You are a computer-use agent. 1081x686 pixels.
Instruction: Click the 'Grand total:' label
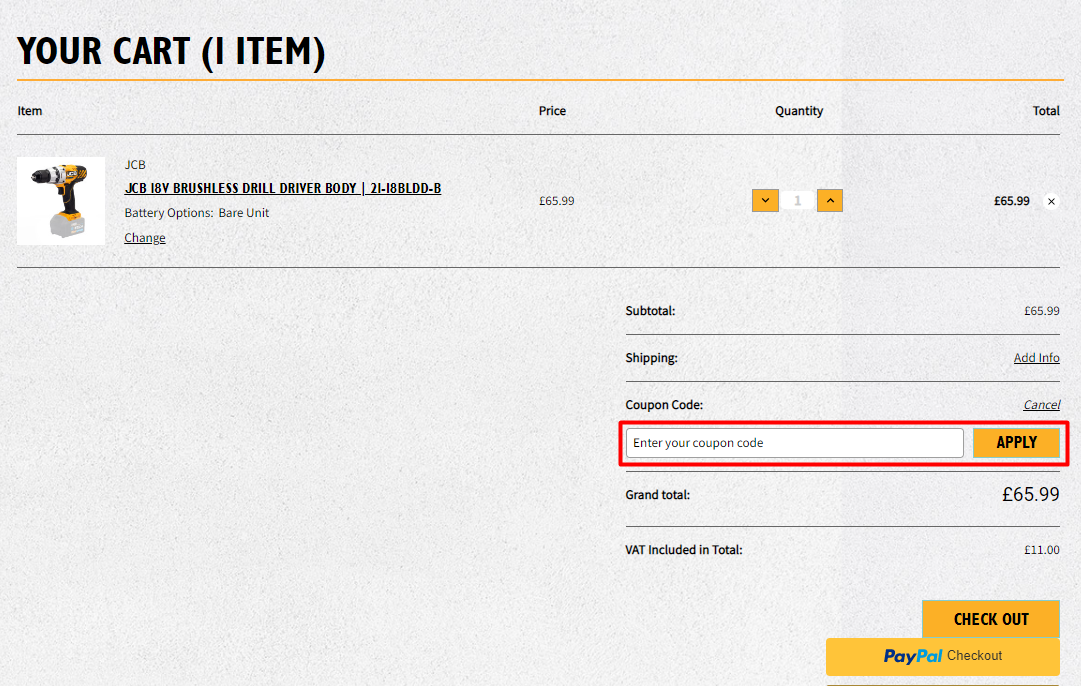click(x=658, y=495)
